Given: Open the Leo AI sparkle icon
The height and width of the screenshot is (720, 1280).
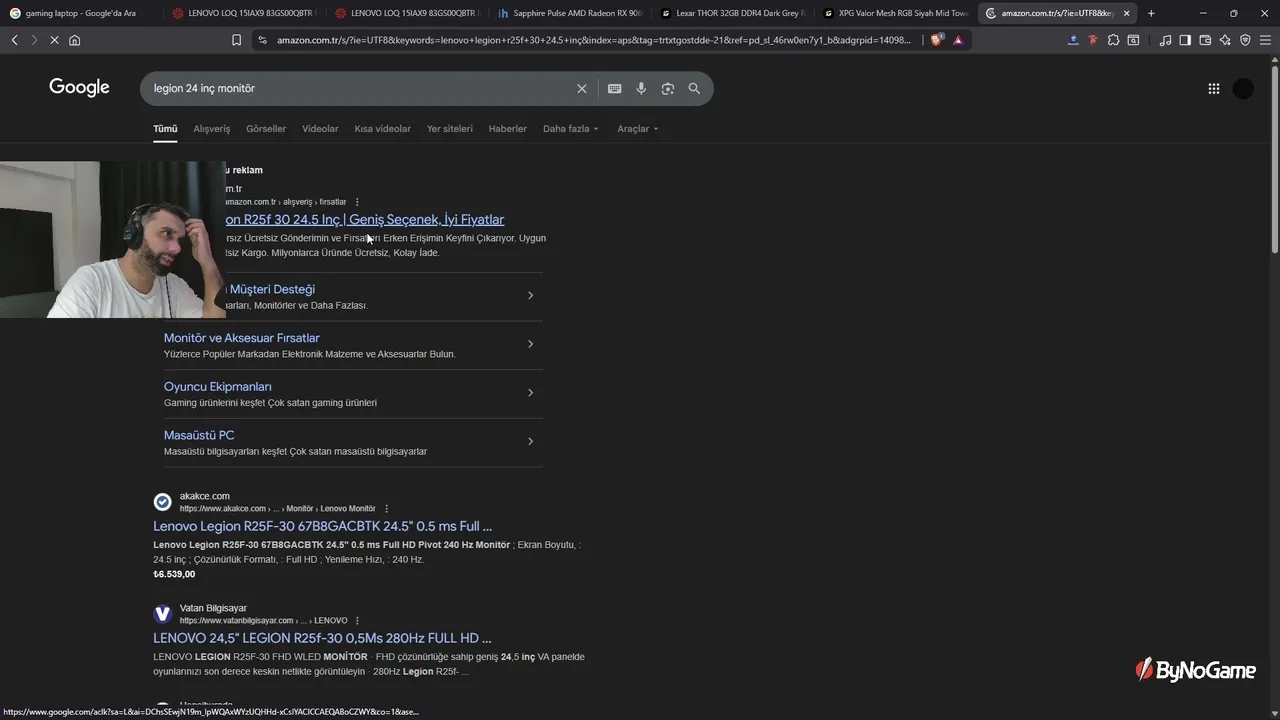Looking at the screenshot, I should point(1225,40).
